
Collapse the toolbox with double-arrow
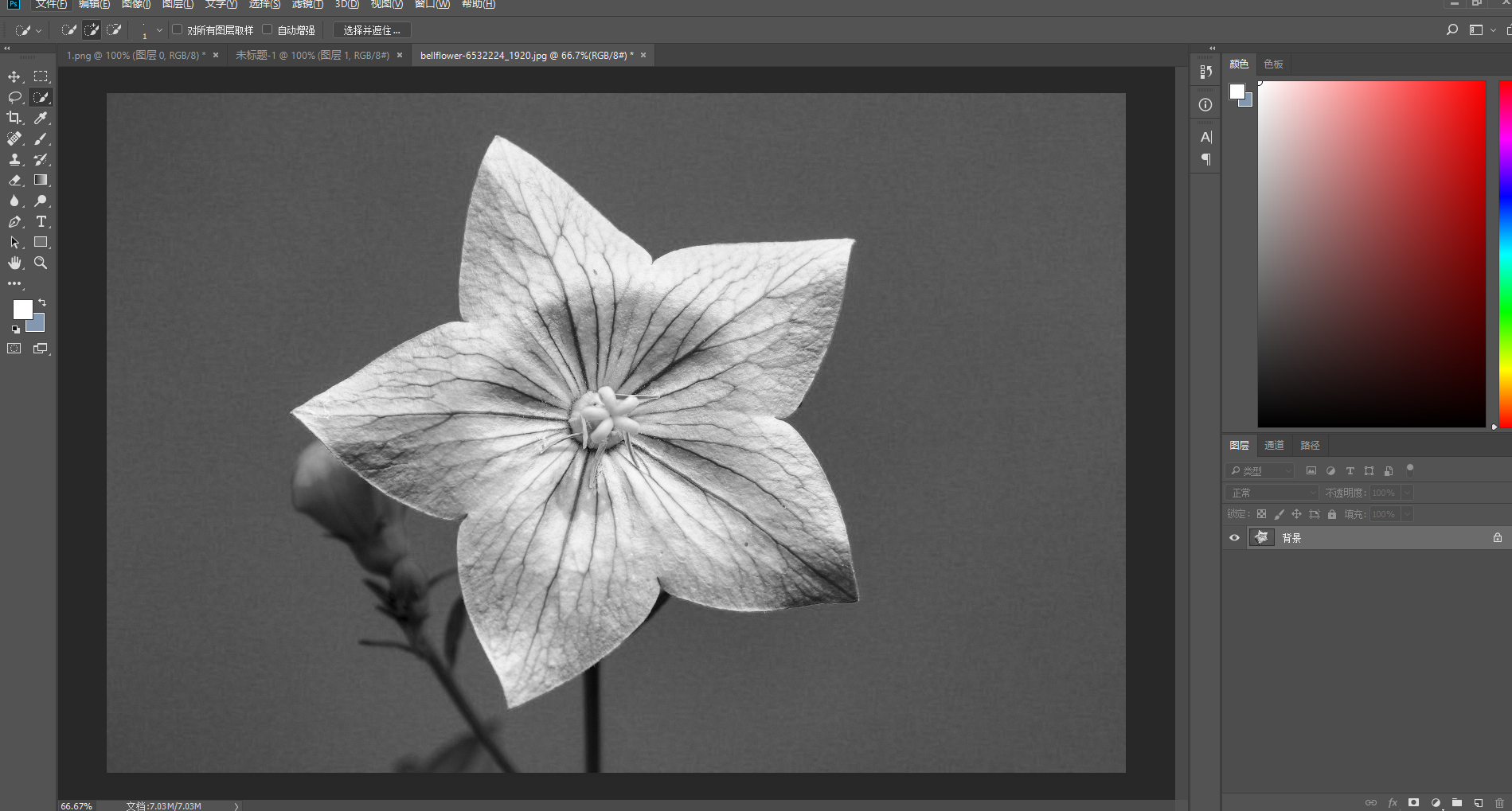pos(7,49)
